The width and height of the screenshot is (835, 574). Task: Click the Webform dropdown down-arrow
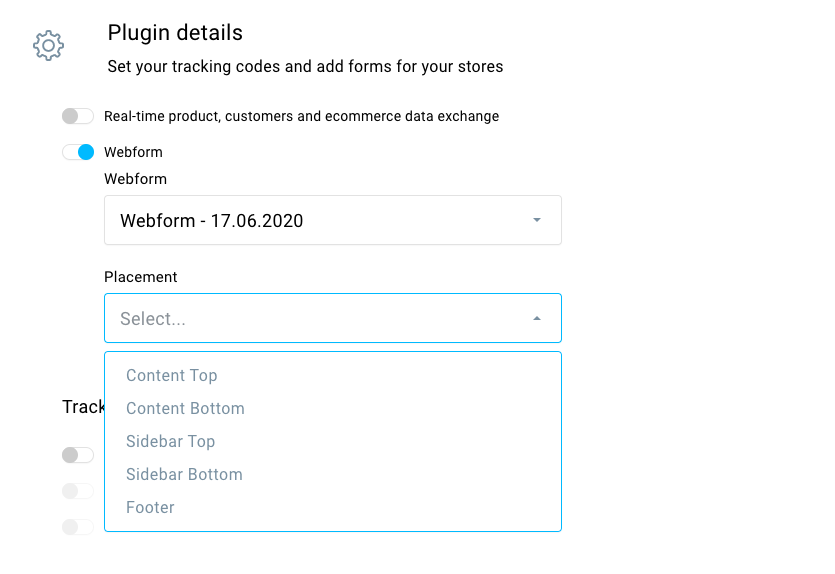[x=537, y=220]
